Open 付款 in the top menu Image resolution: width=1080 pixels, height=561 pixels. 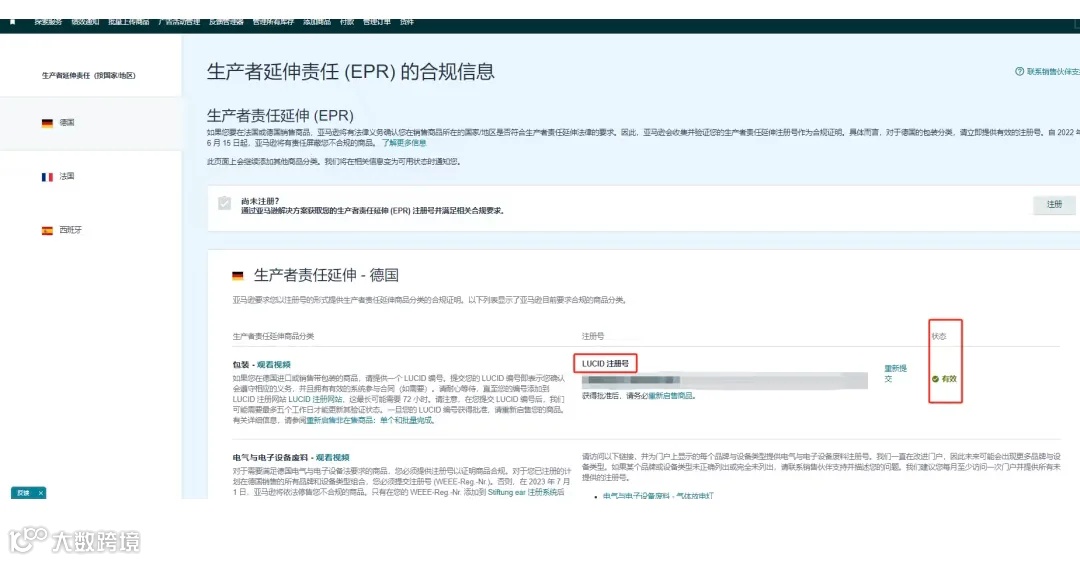[x=347, y=22]
